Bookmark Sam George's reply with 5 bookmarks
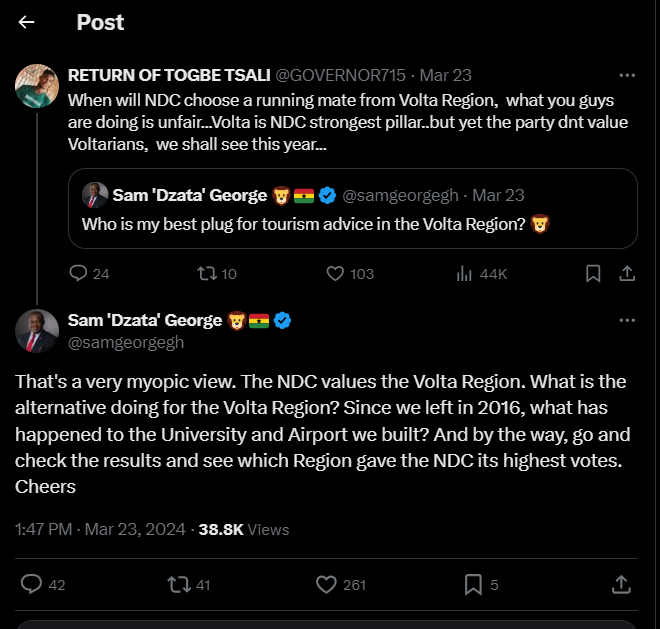The width and height of the screenshot is (660, 629). [472, 584]
